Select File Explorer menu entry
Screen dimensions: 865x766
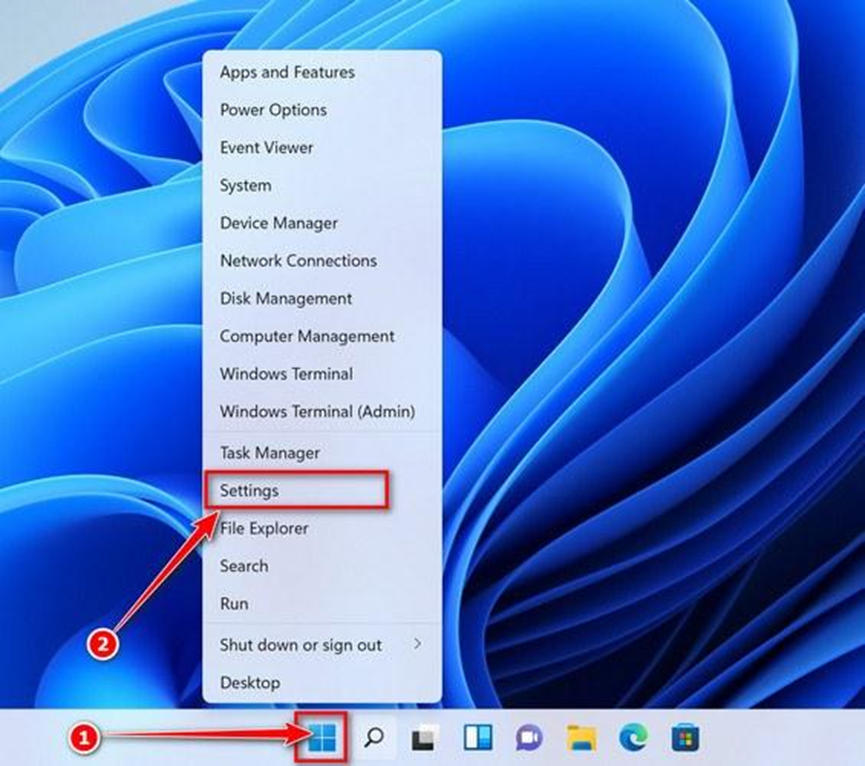(322, 528)
